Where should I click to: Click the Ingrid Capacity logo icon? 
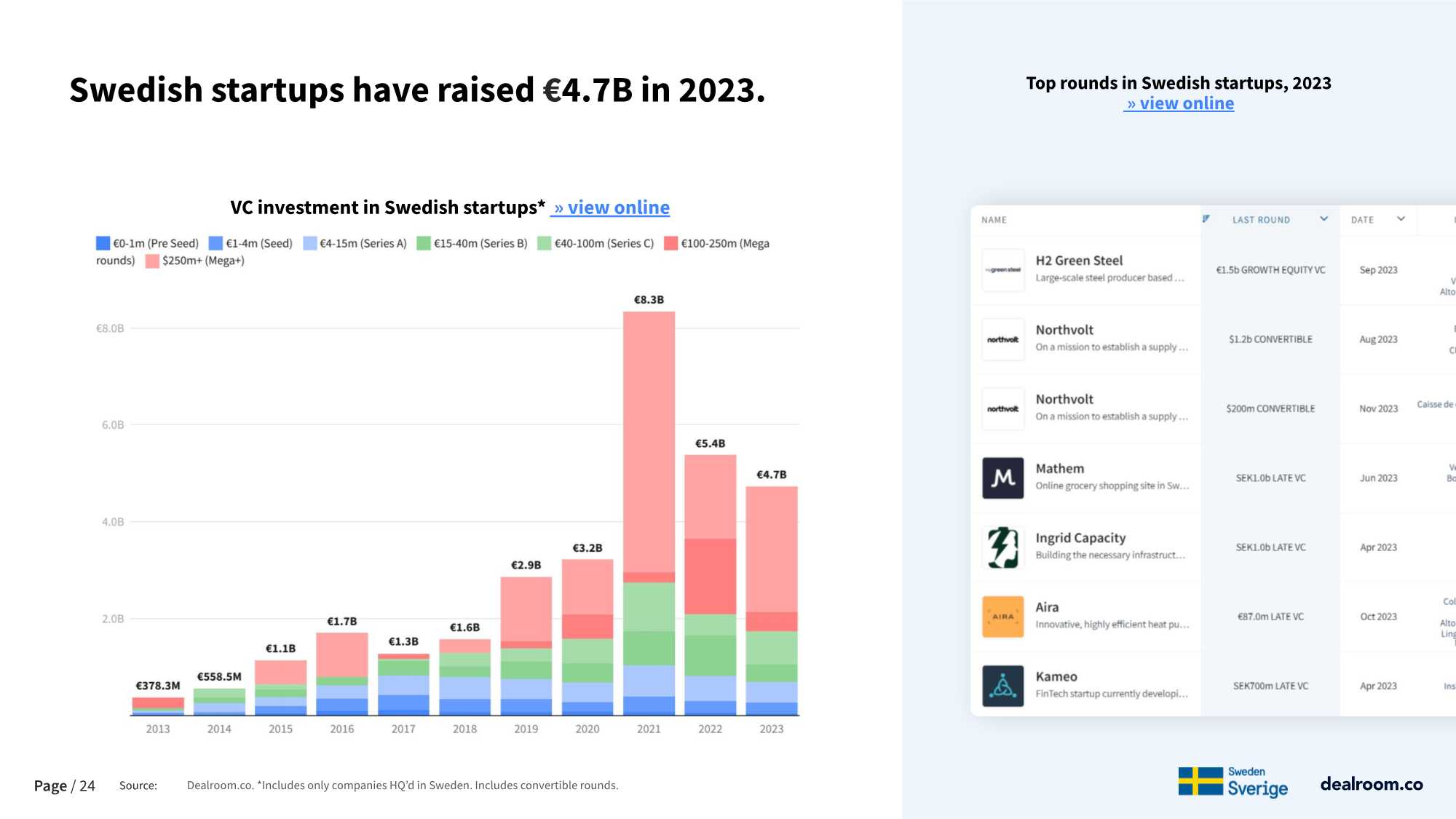click(1002, 547)
